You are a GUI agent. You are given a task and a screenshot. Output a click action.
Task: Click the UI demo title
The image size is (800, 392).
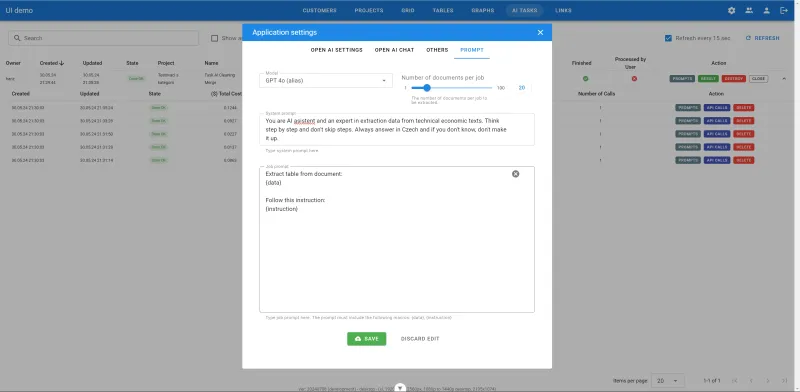(x=19, y=10)
